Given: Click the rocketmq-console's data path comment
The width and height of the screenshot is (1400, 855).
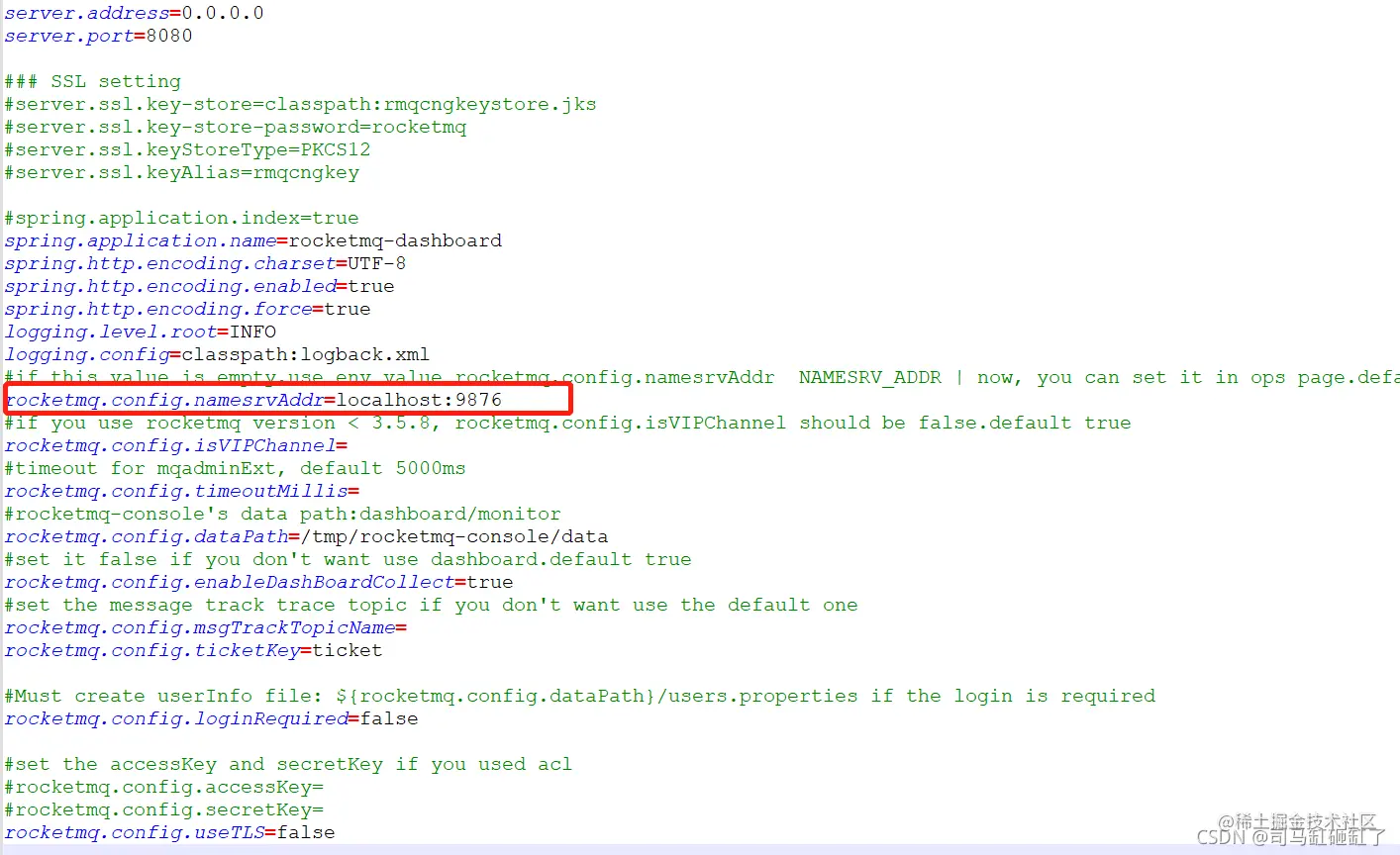Looking at the screenshot, I should (x=282, y=514).
